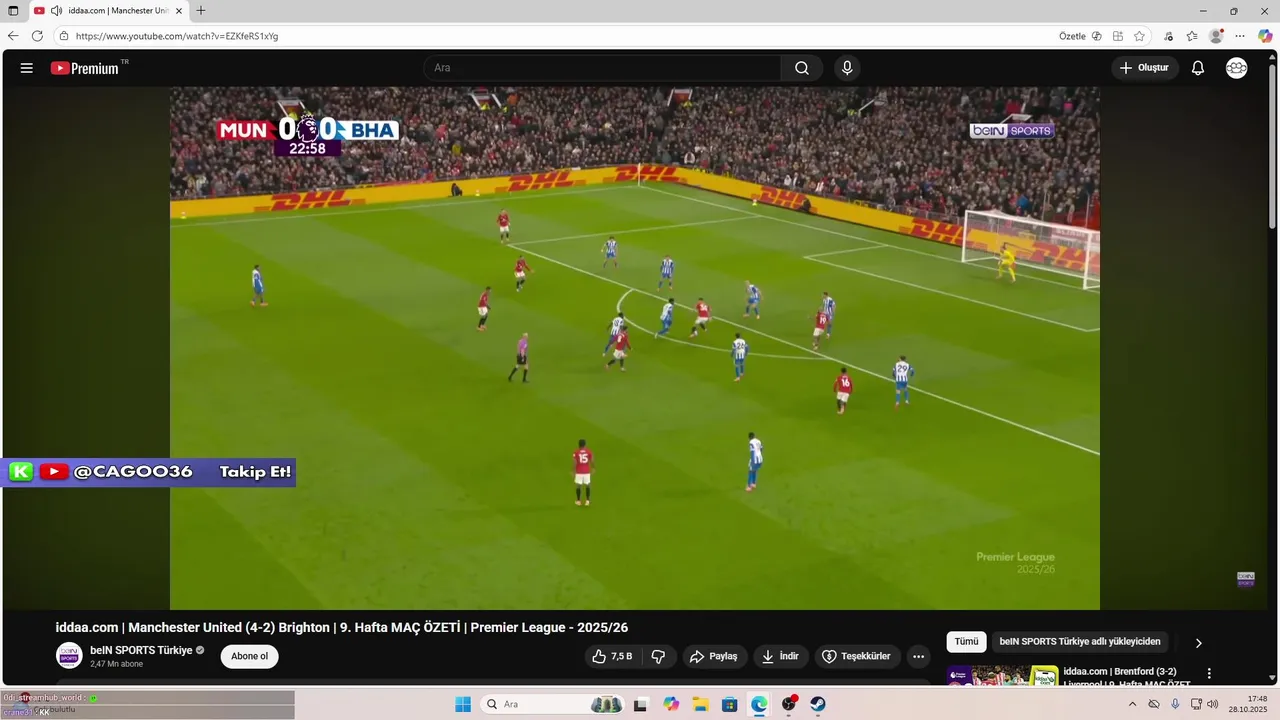Open the beIN SPORTS Türkiye channel avatar
This screenshot has width=1280, height=720.
[x=69, y=656]
